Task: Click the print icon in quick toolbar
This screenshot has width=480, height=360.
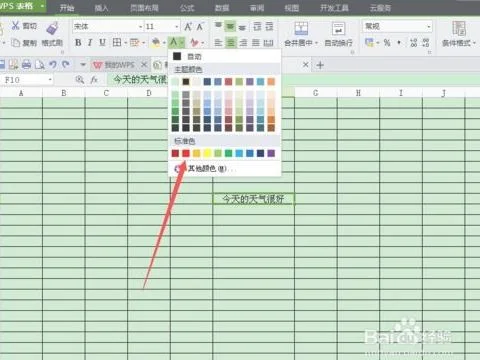Action: [x=26, y=64]
